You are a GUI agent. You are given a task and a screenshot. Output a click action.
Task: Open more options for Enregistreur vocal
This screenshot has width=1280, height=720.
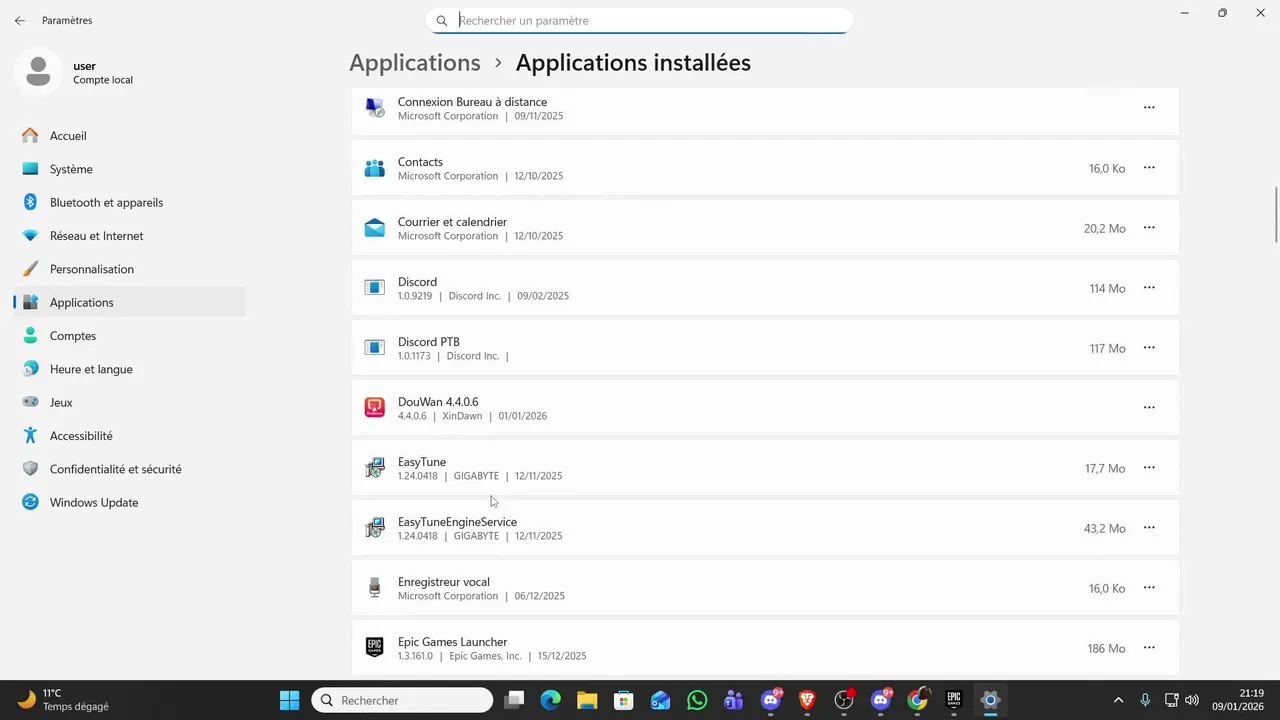click(x=1149, y=588)
